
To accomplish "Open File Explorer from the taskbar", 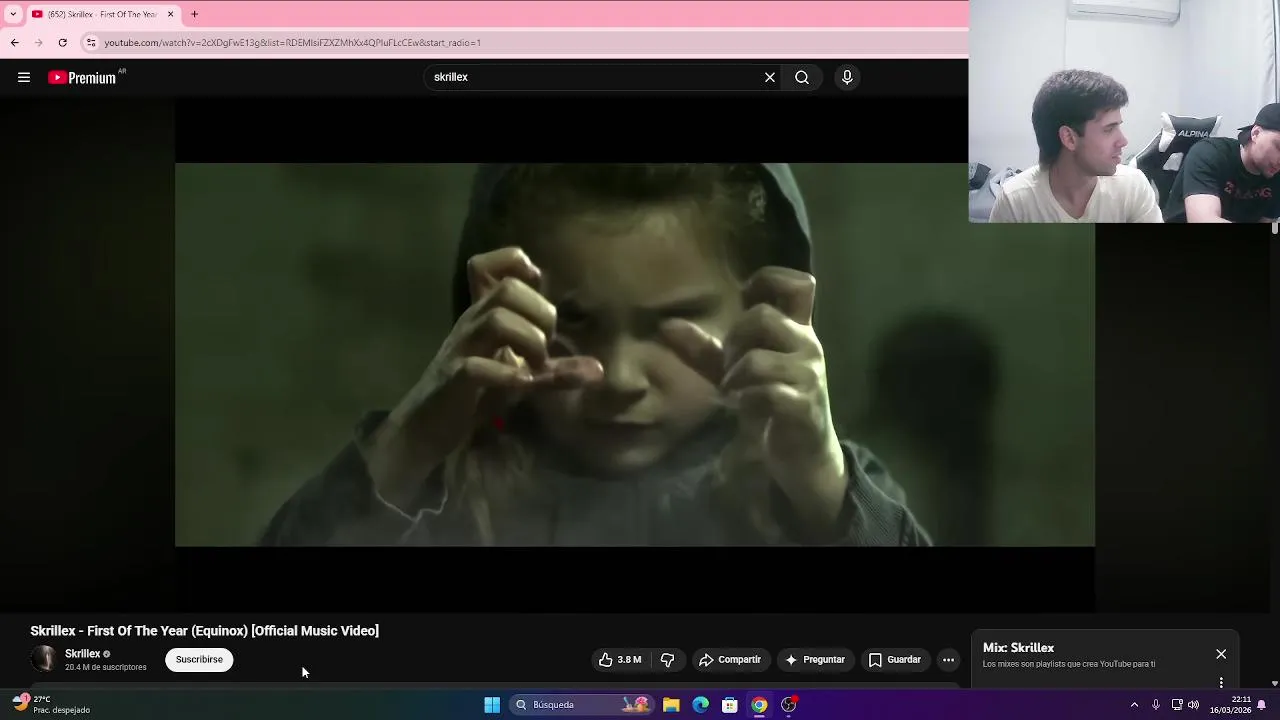I will point(671,705).
